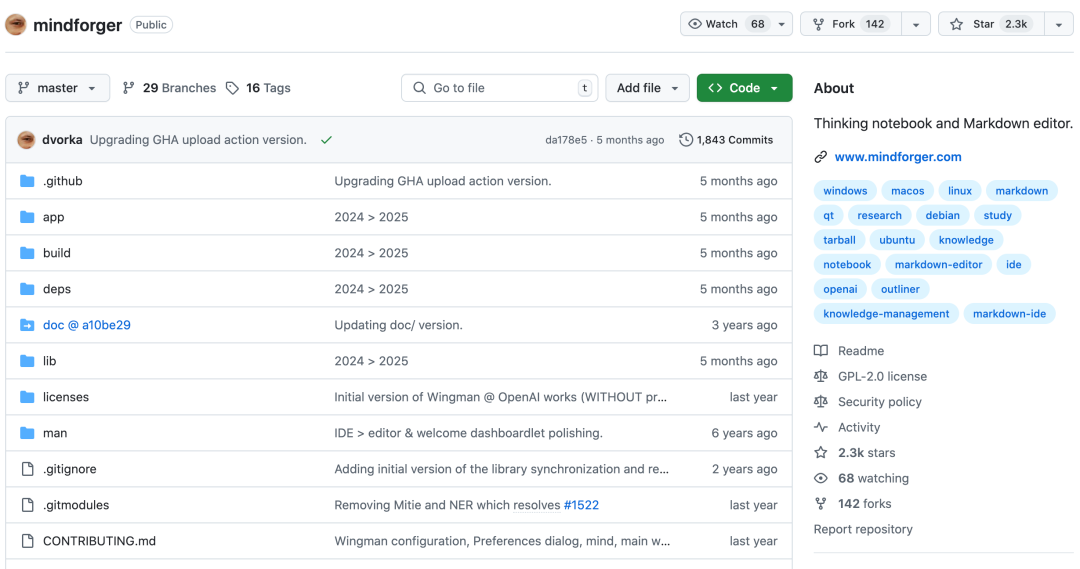This screenshot has width=1080, height=569.
Task: Click the Activity pulse icon
Action: (x=820, y=427)
